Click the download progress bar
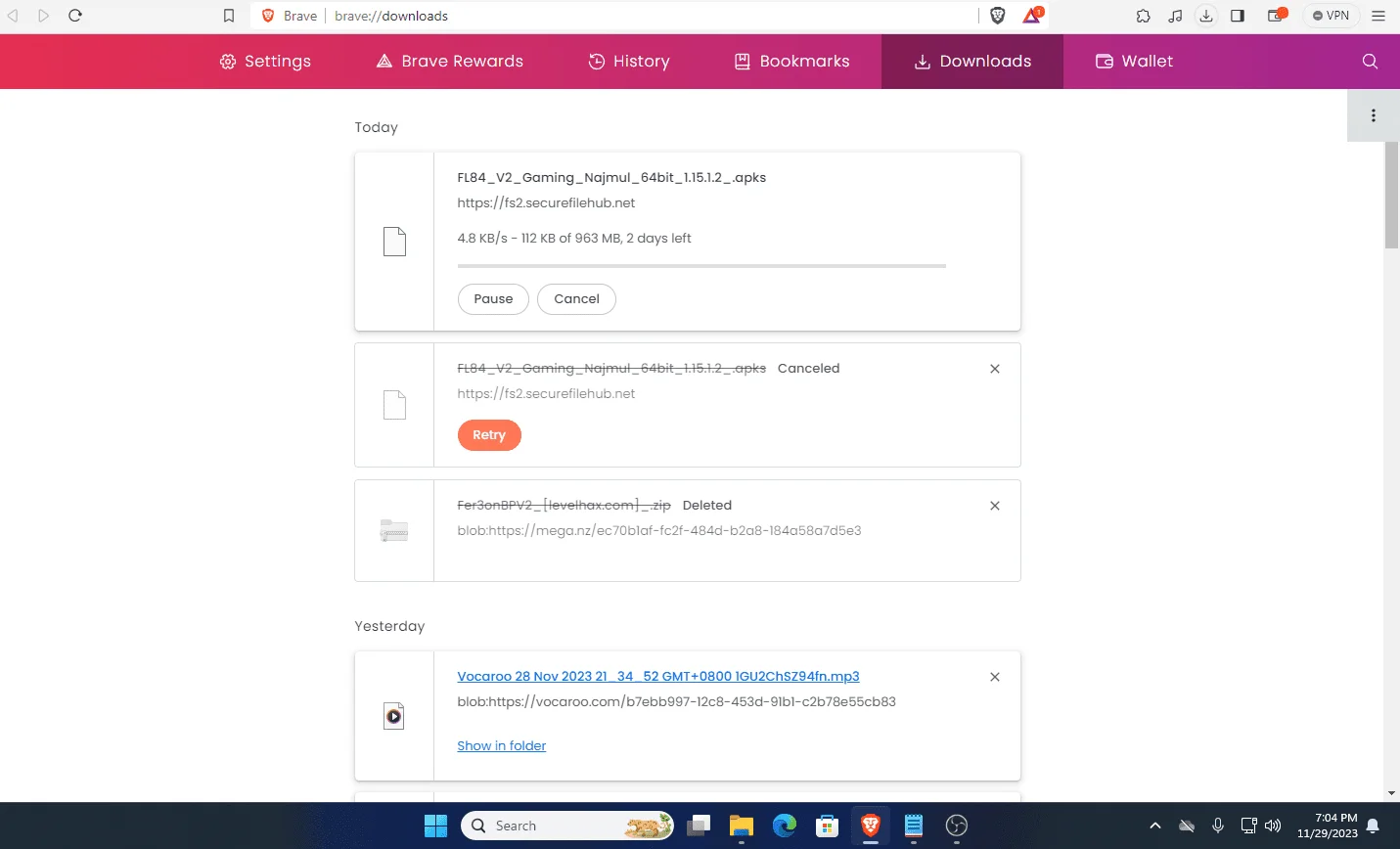The image size is (1400, 849). coord(701,265)
